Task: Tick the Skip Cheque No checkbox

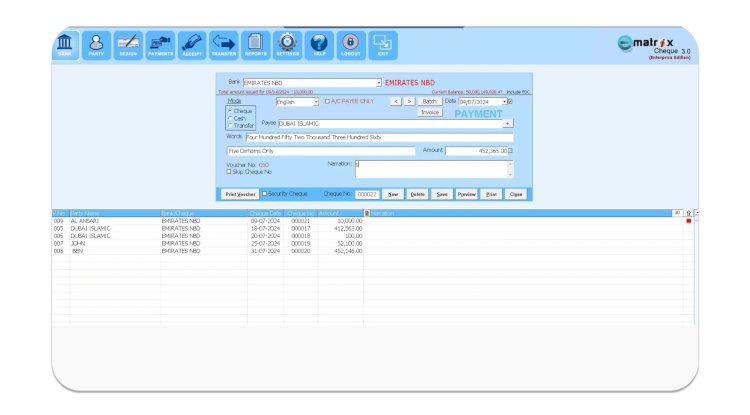Action: pos(229,172)
